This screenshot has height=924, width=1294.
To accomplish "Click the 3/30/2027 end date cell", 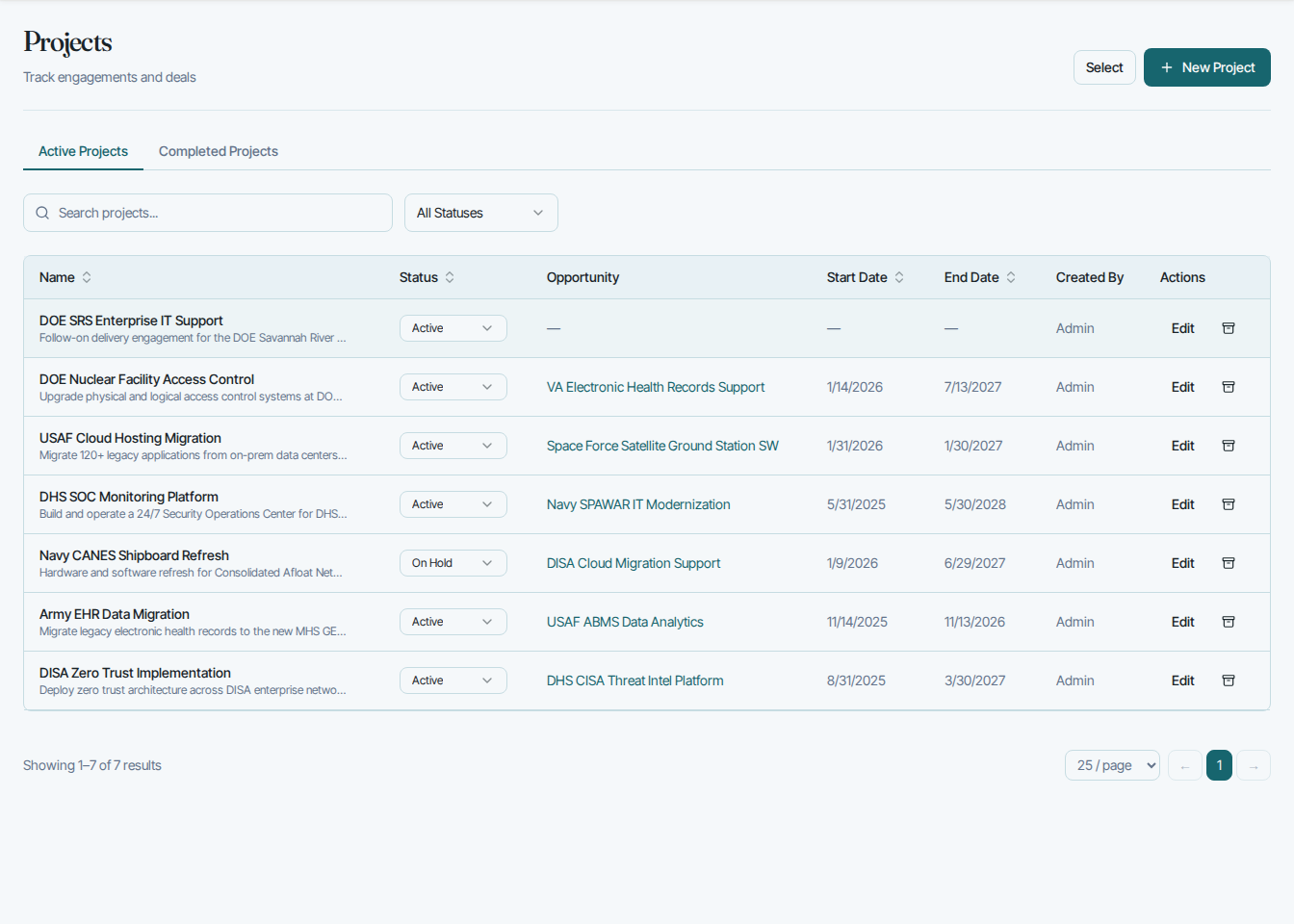I will click(x=975, y=680).
